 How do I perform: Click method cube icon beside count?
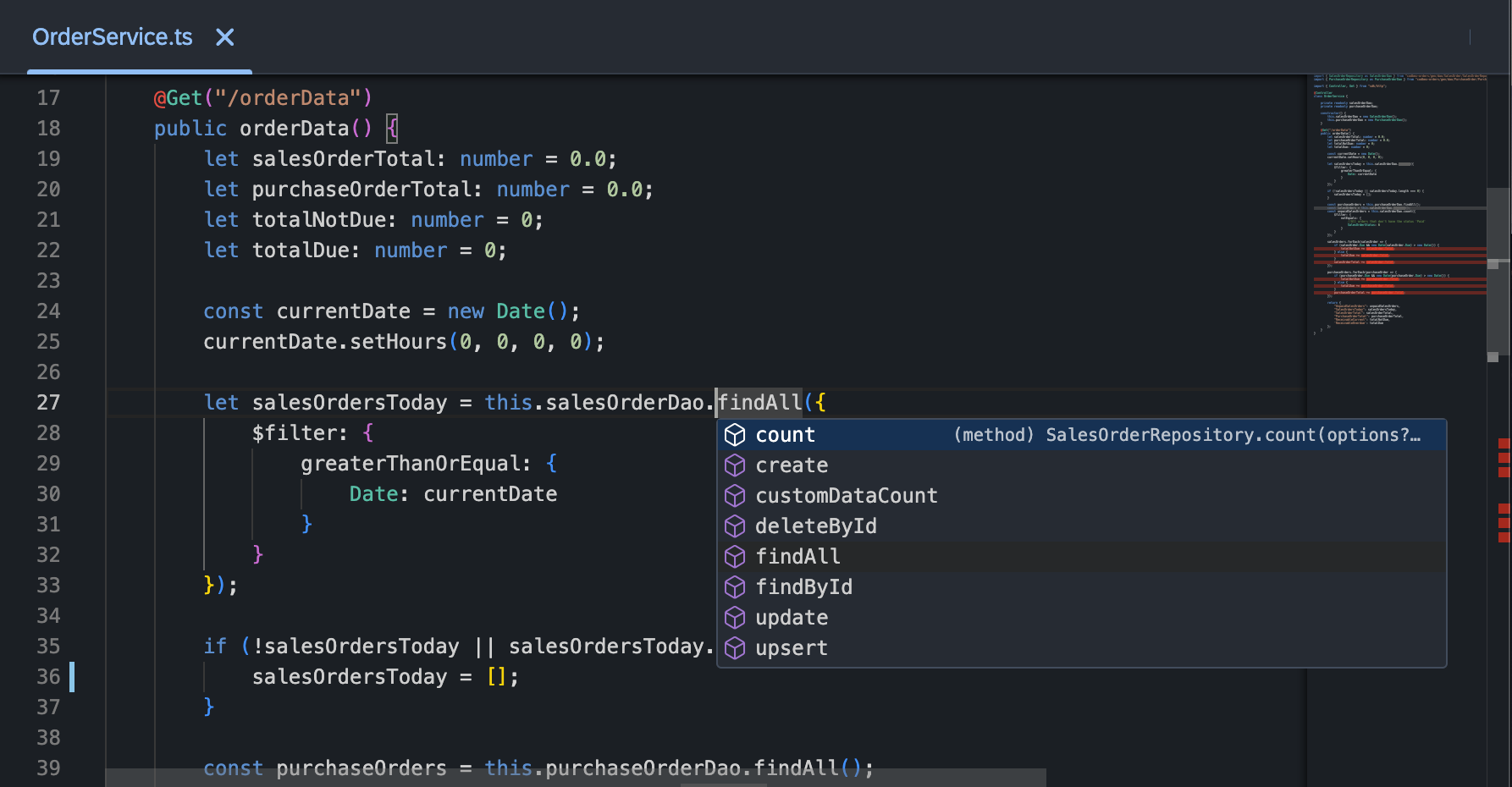click(735, 435)
